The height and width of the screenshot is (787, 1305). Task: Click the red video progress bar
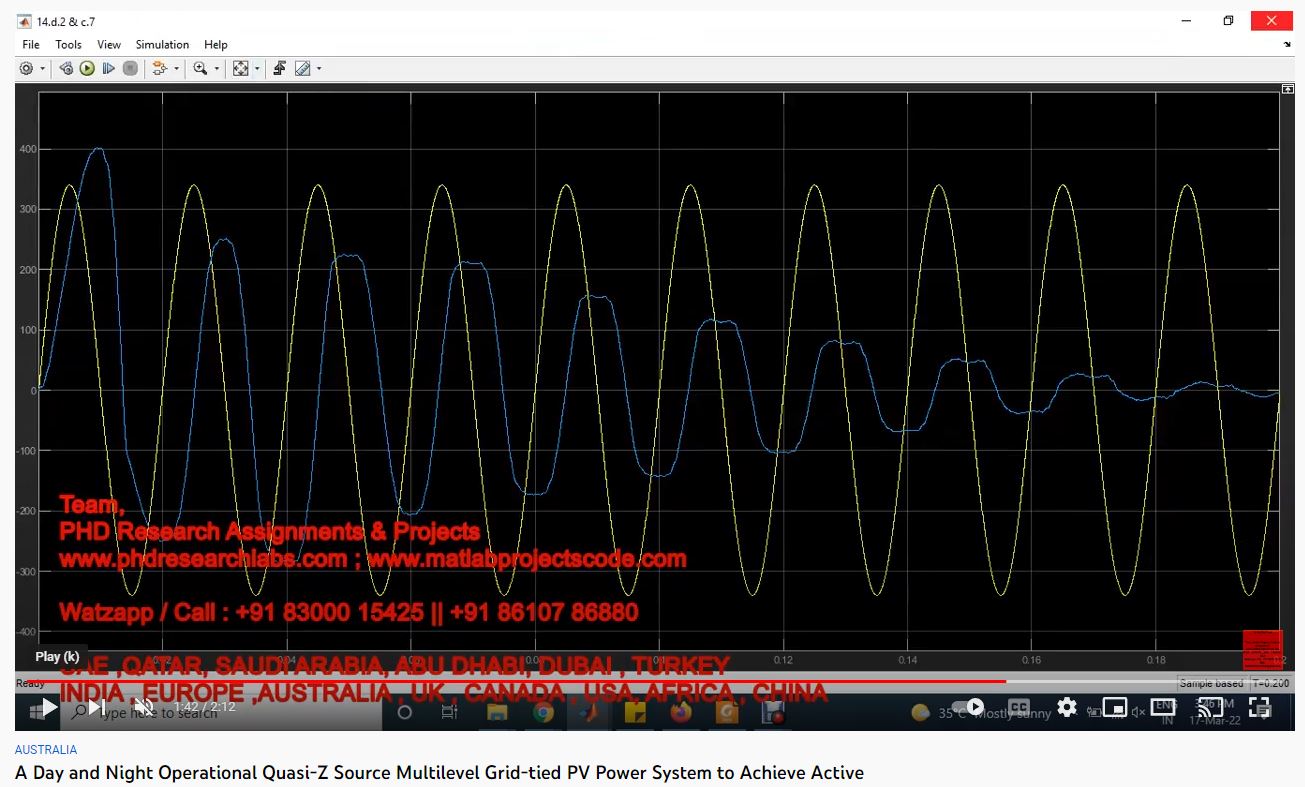click(500, 681)
